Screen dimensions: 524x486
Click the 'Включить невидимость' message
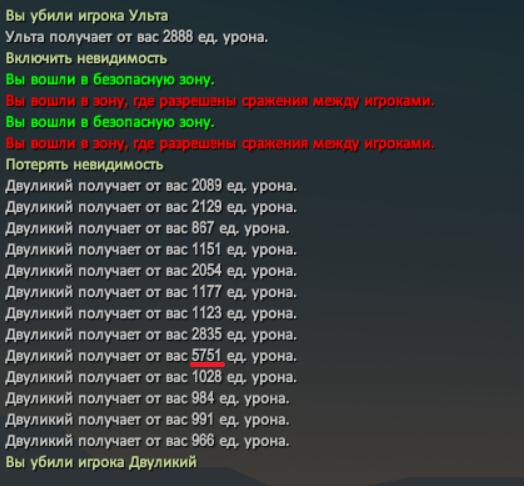click(86, 58)
